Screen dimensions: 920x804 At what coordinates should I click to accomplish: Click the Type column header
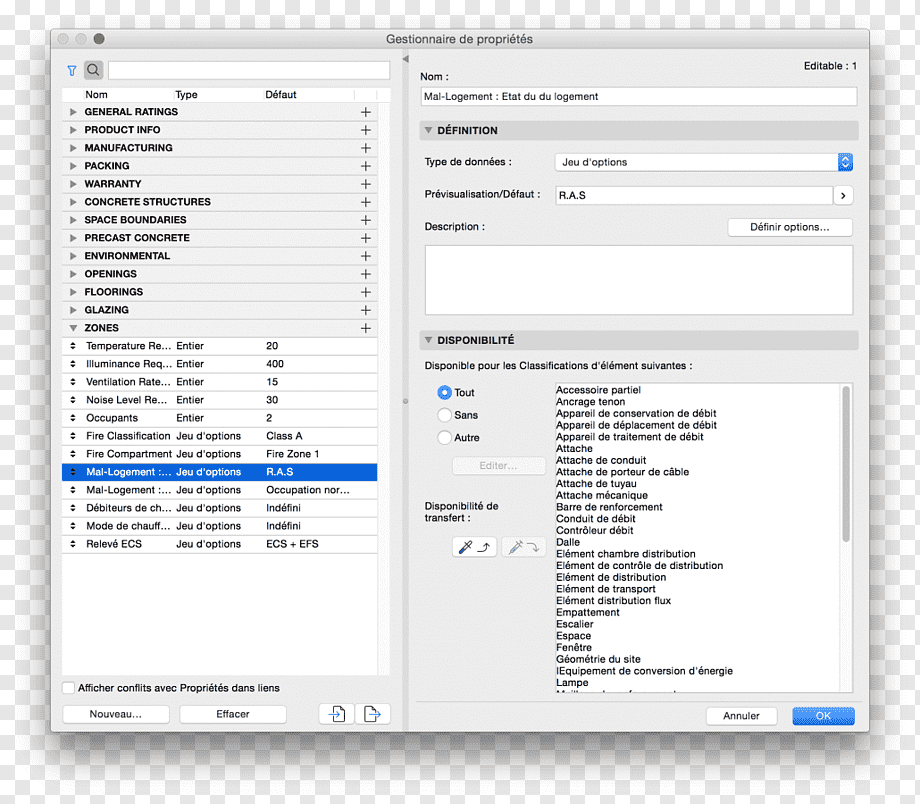click(186, 94)
